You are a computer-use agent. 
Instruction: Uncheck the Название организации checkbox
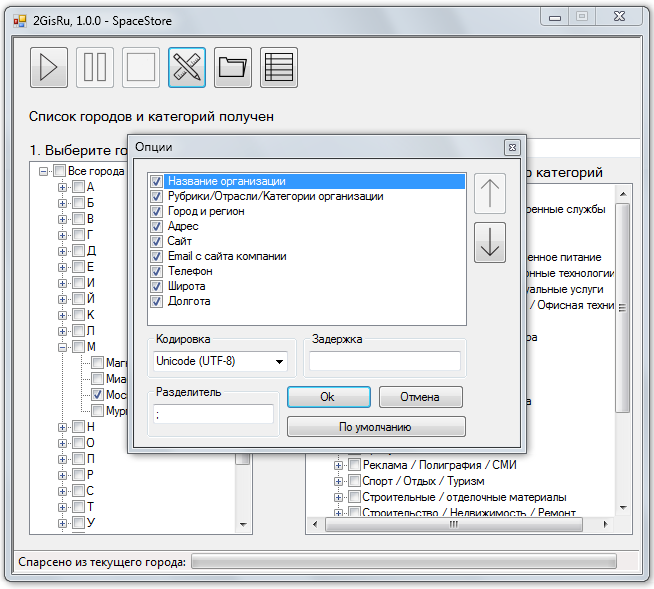pyautogui.click(x=156, y=181)
